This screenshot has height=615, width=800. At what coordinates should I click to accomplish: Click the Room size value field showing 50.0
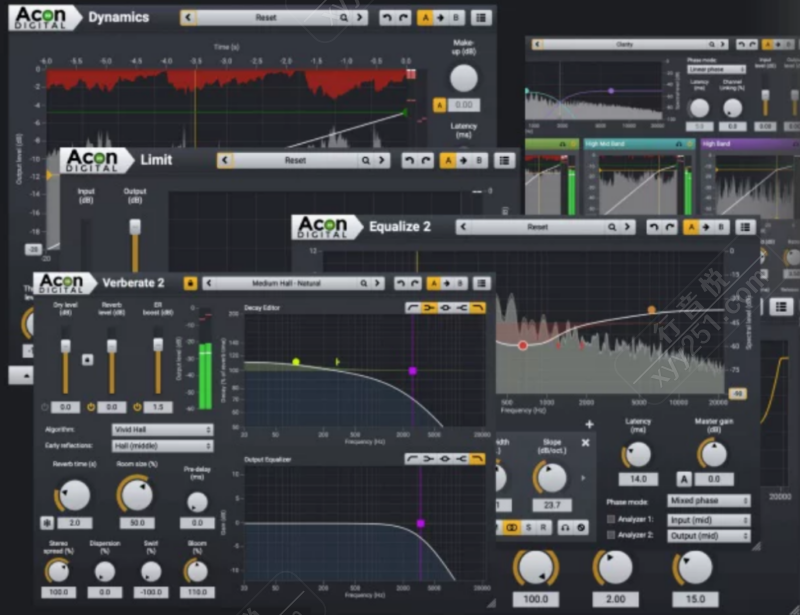tap(137, 523)
